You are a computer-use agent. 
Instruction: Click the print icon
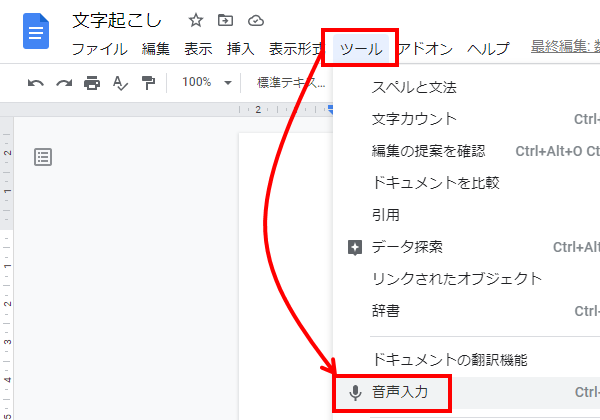[x=92, y=82]
